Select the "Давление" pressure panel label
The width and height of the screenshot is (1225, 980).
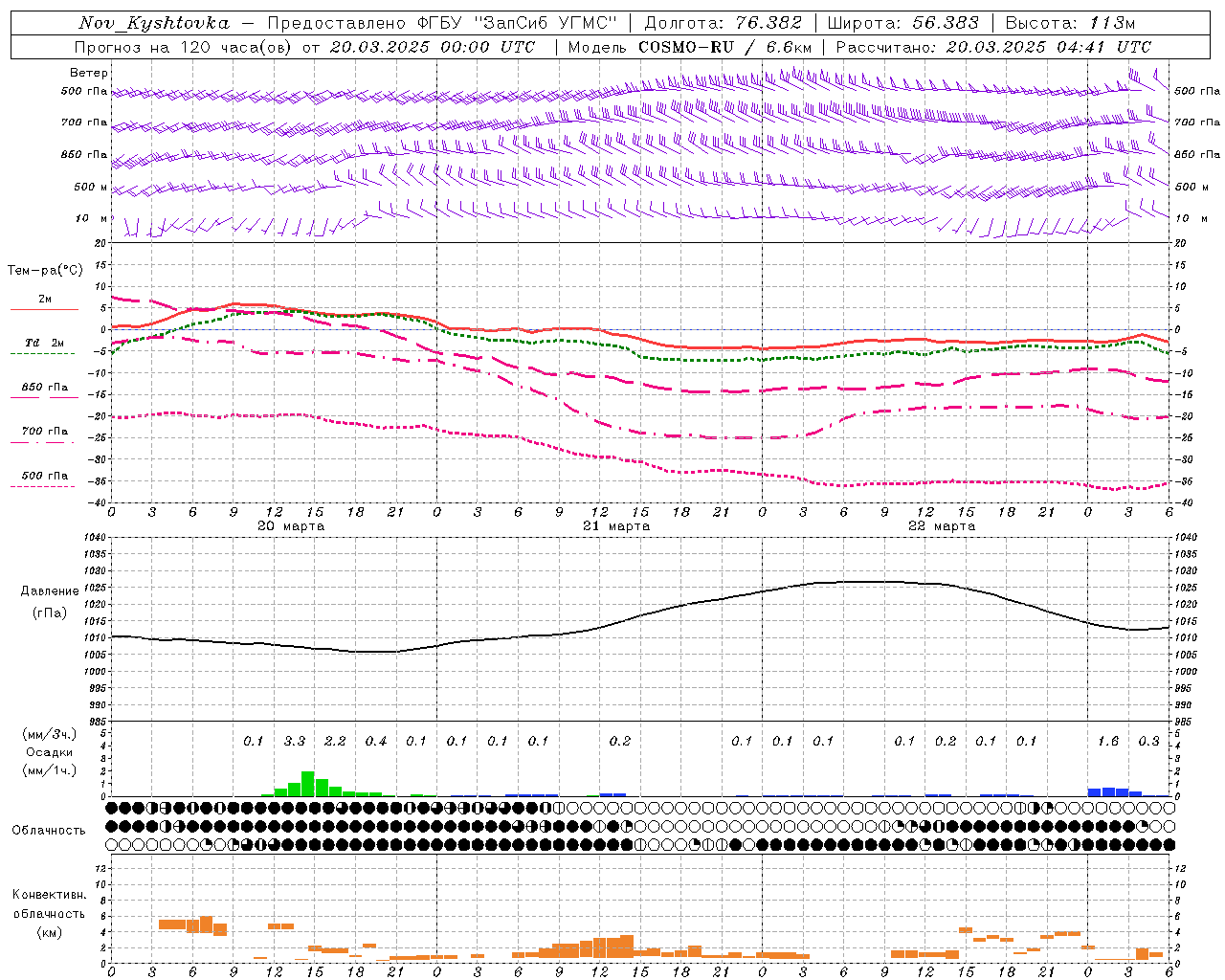[x=50, y=591]
